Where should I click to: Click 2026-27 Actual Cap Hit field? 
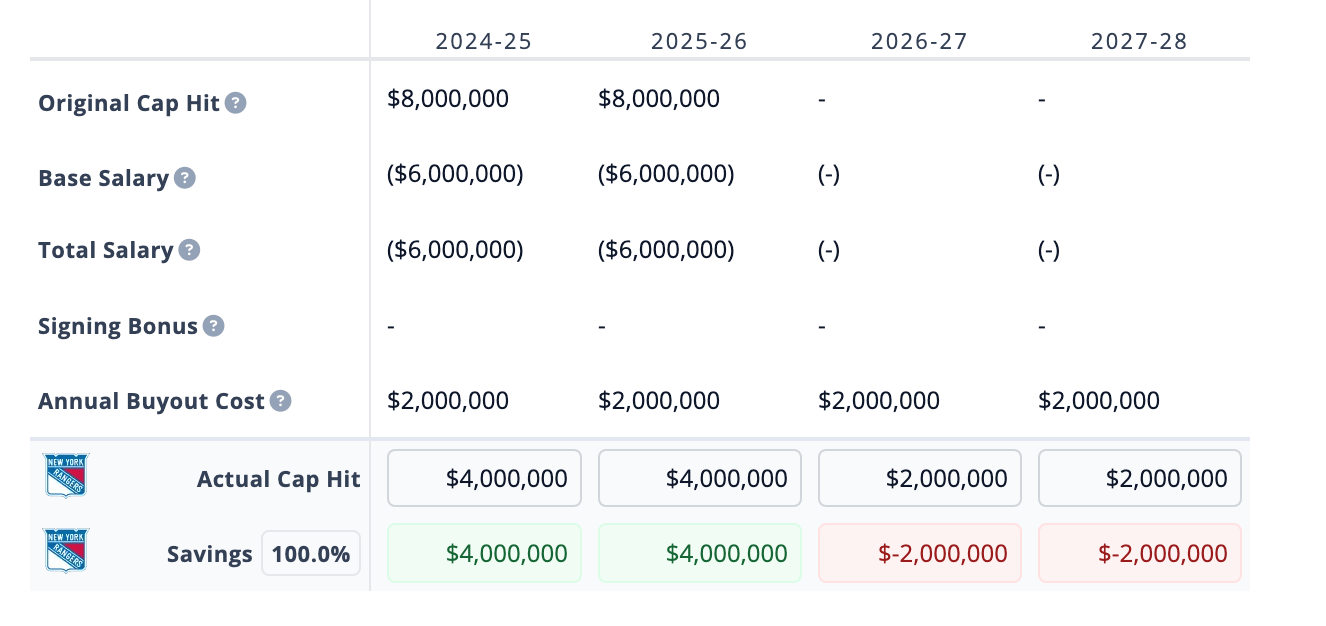(920, 478)
